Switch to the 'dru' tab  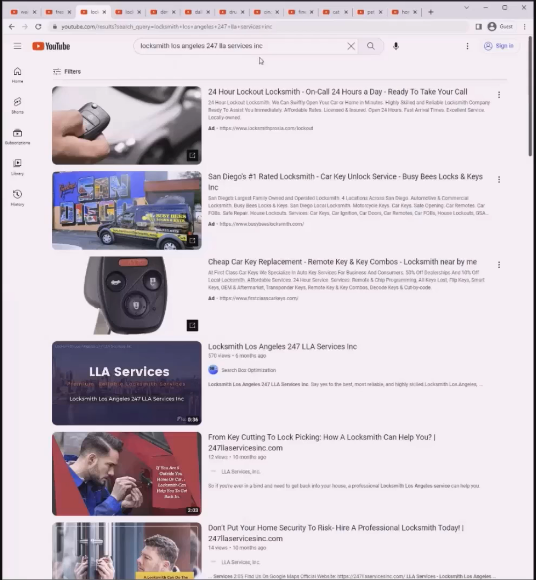(232, 12)
